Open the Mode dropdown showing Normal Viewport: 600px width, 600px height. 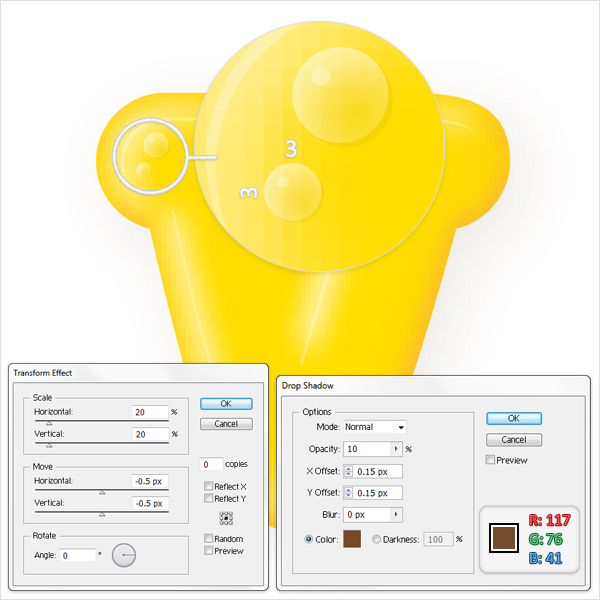point(375,427)
